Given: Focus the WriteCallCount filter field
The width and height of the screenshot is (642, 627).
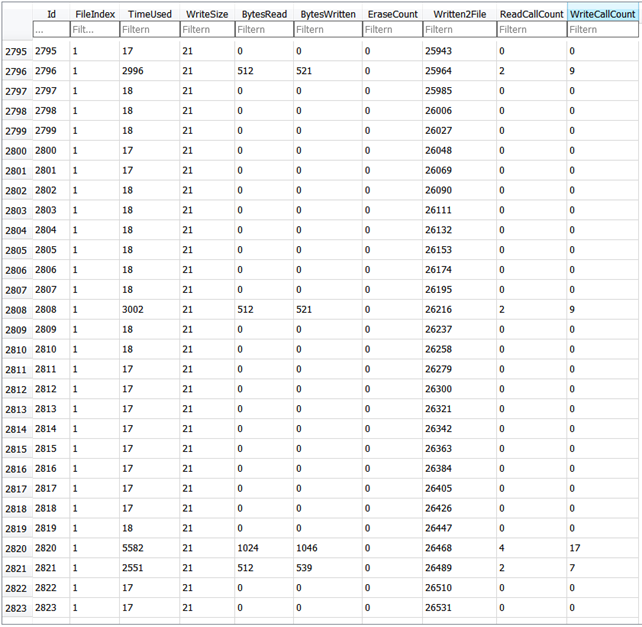Looking at the screenshot, I should [603, 29].
